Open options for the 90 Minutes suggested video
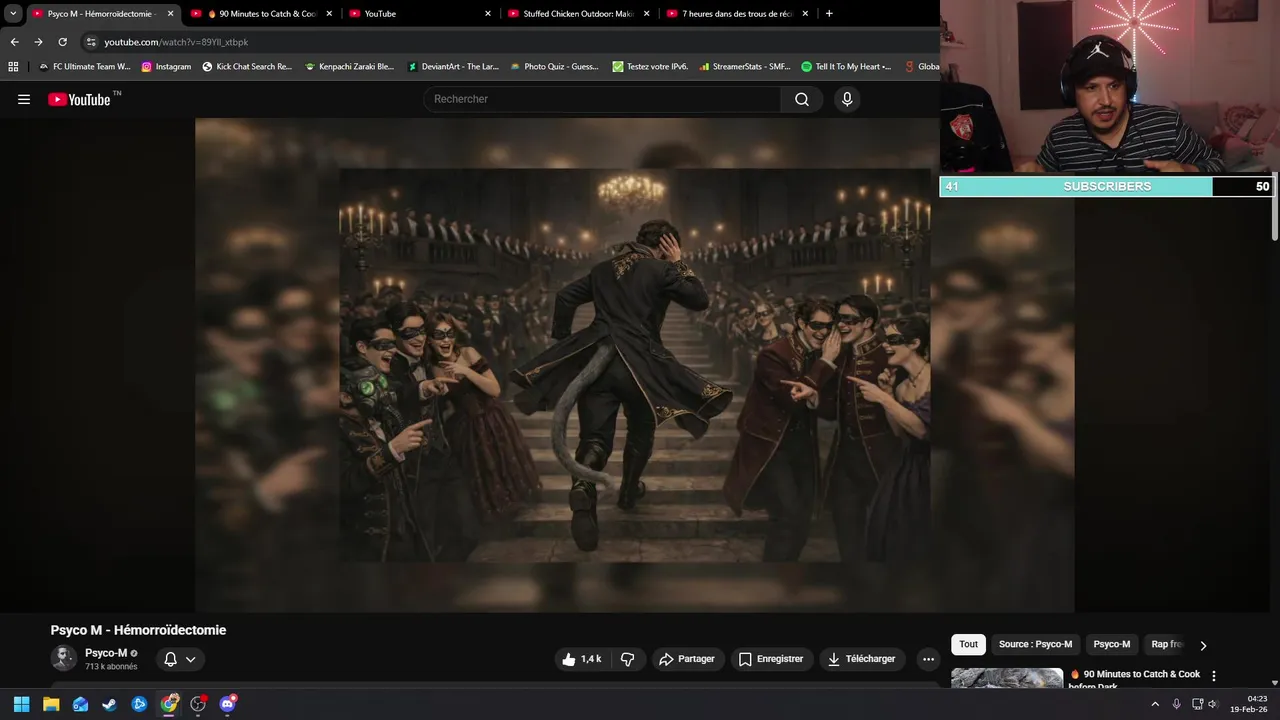This screenshot has height=720, width=1280. (x=1214, y=676)
